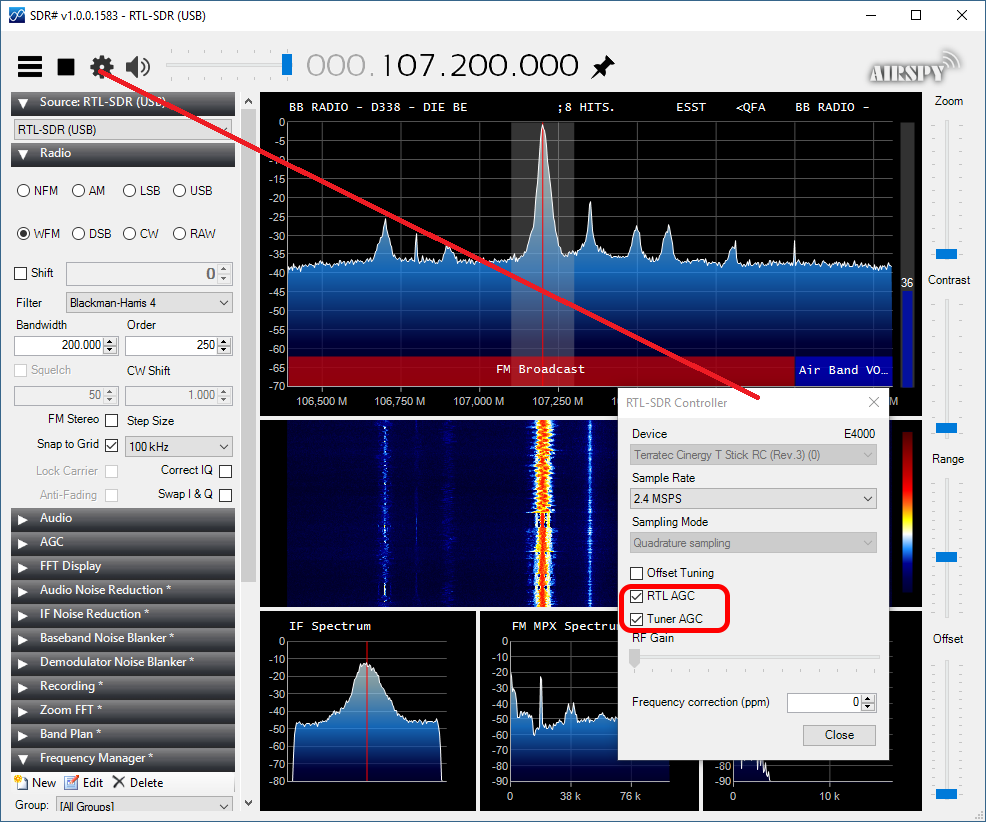This screenshot has width=986, height=822.
Task: Click the volume slider handle
Action: pos(287,64)
